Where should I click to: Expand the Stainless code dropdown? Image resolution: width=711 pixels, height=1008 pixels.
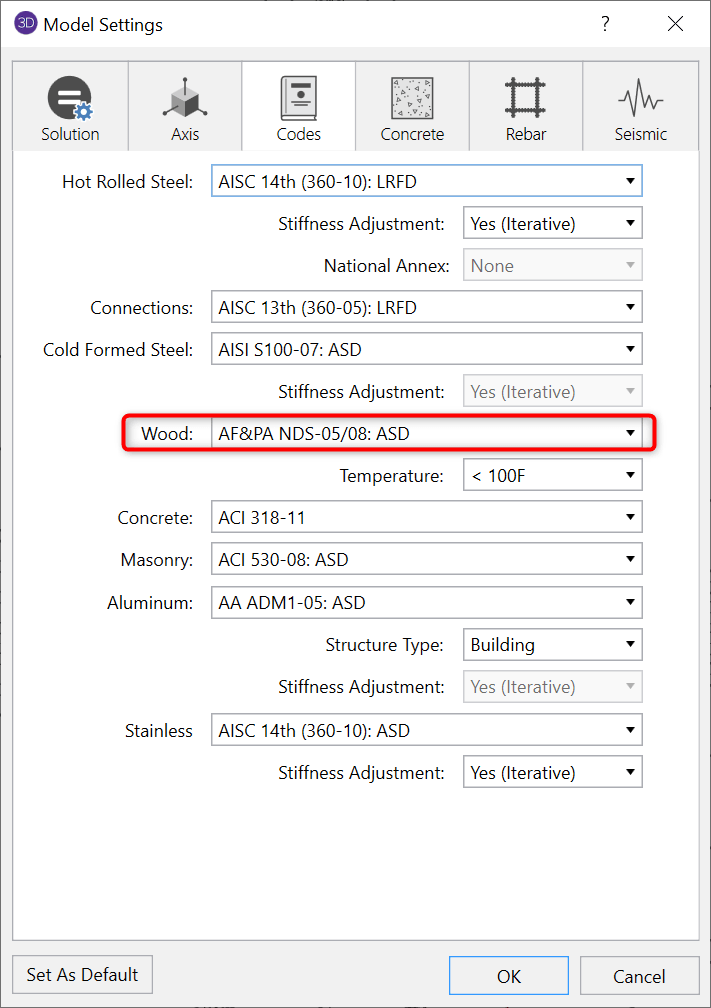[426, 731]
